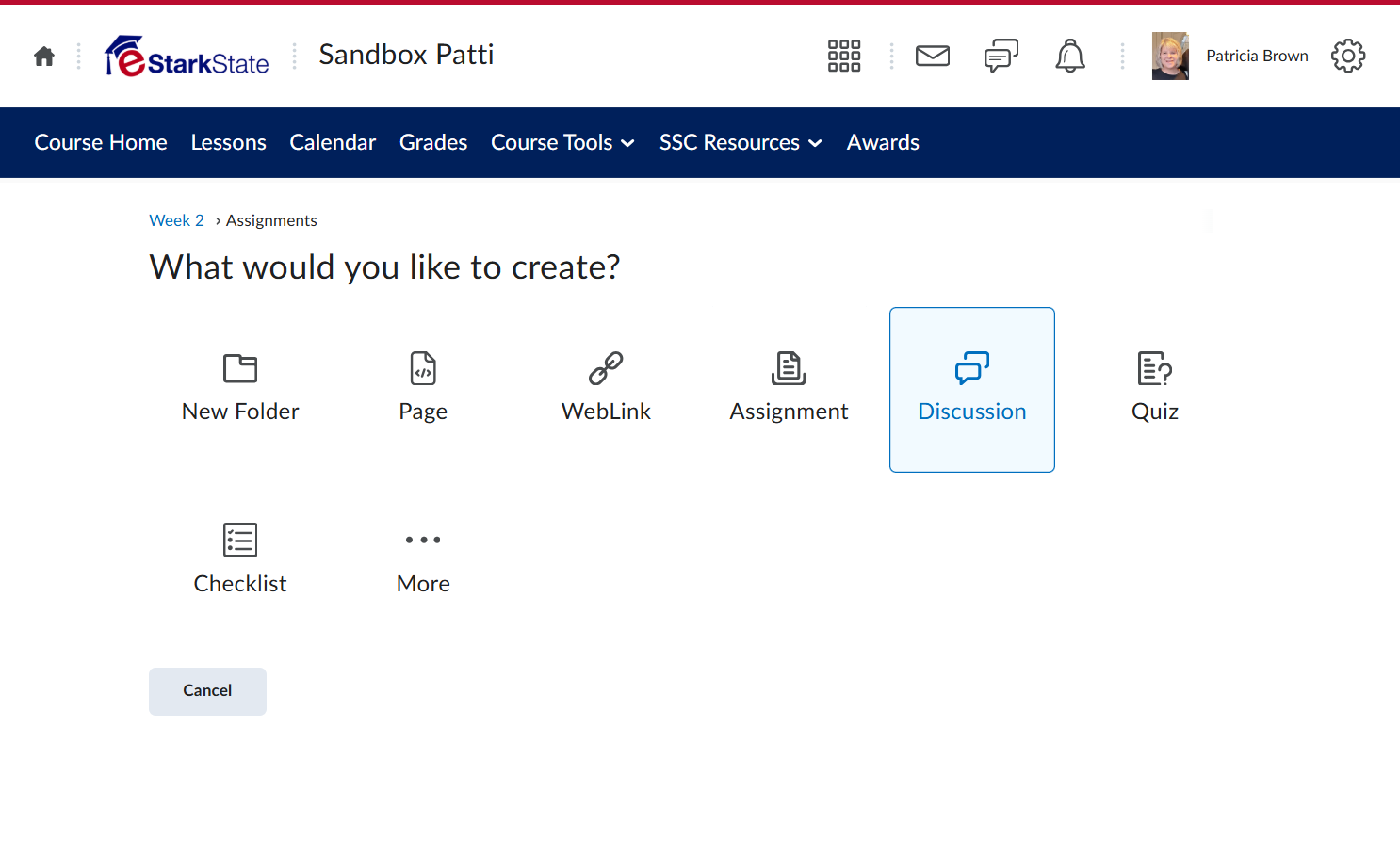This screenshot has width=1400, height=856.
Task: Select the New Folder folder icon
Action: tap(240, 368)
